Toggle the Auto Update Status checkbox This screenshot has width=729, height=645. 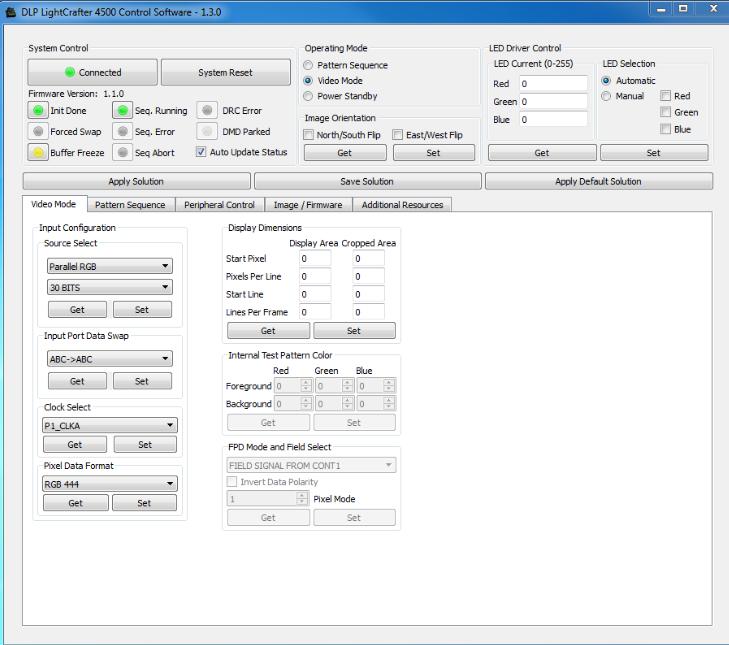coord(201,152)
